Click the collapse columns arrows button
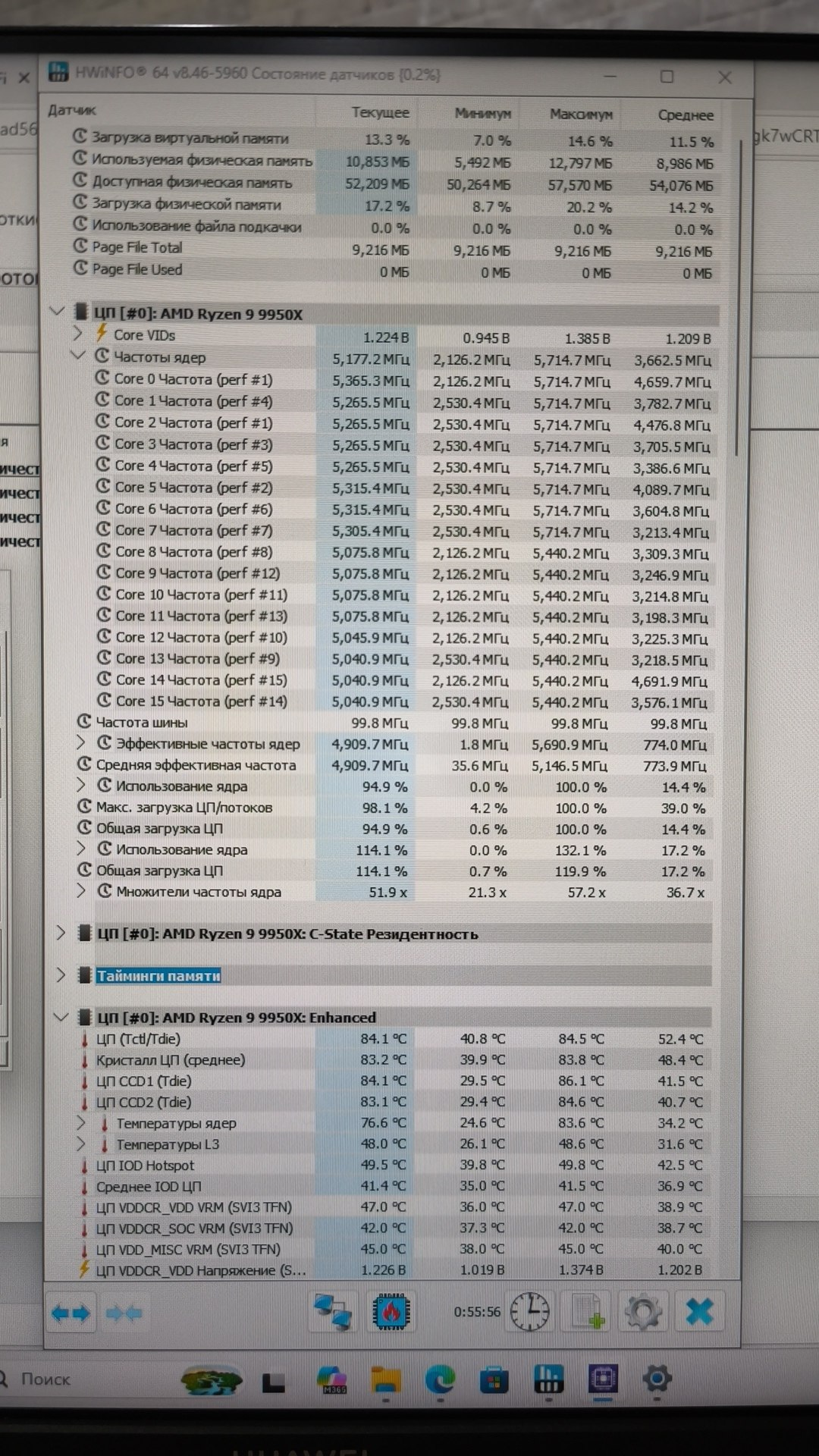 pos(124,1313)
